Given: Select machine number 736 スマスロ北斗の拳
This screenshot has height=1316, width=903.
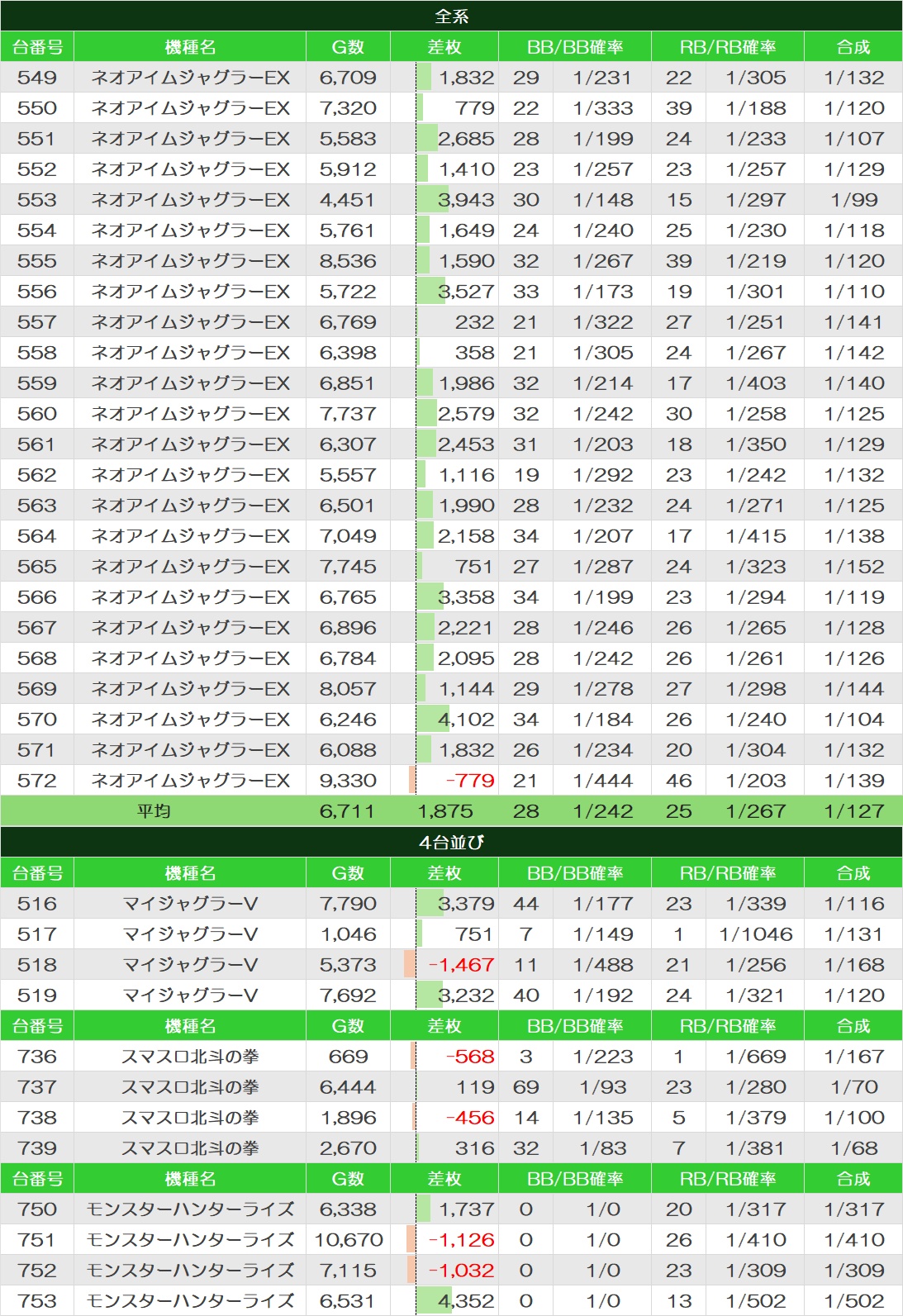Looking at the screenshot, I should click(37, 1057).
